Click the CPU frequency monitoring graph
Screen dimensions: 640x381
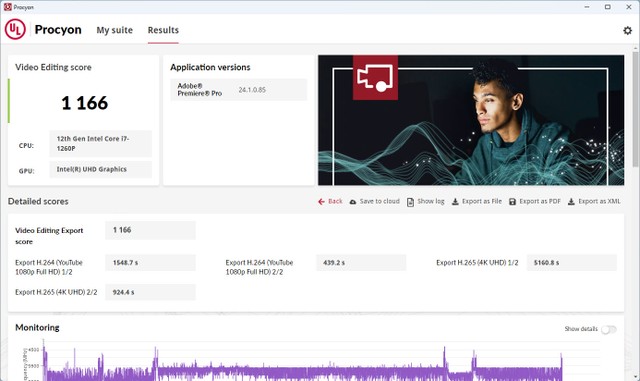click(302, 361)
